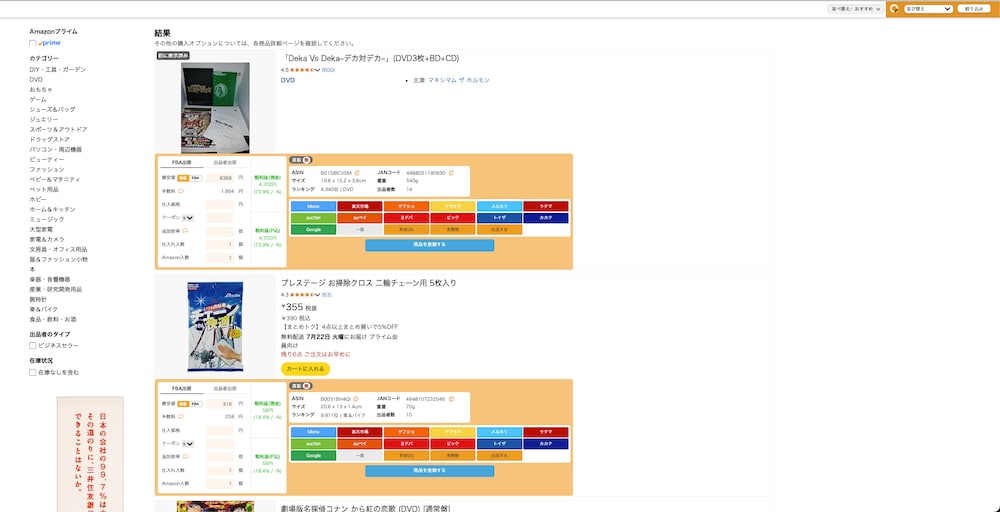This screenshot has width=1000, height=512.
Task: Click aucfan button in プレステージ panel
Action: (313, 444)
